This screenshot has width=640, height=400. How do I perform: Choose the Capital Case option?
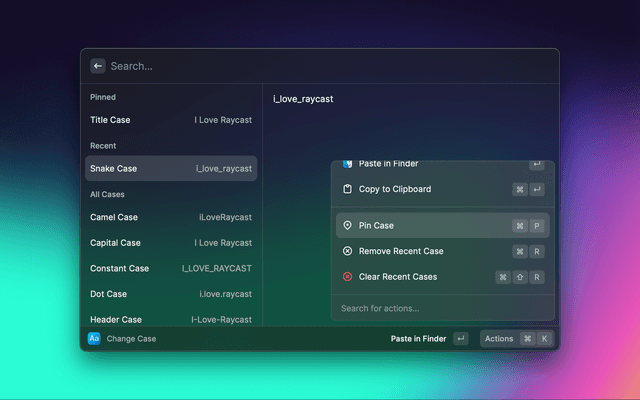171,243
